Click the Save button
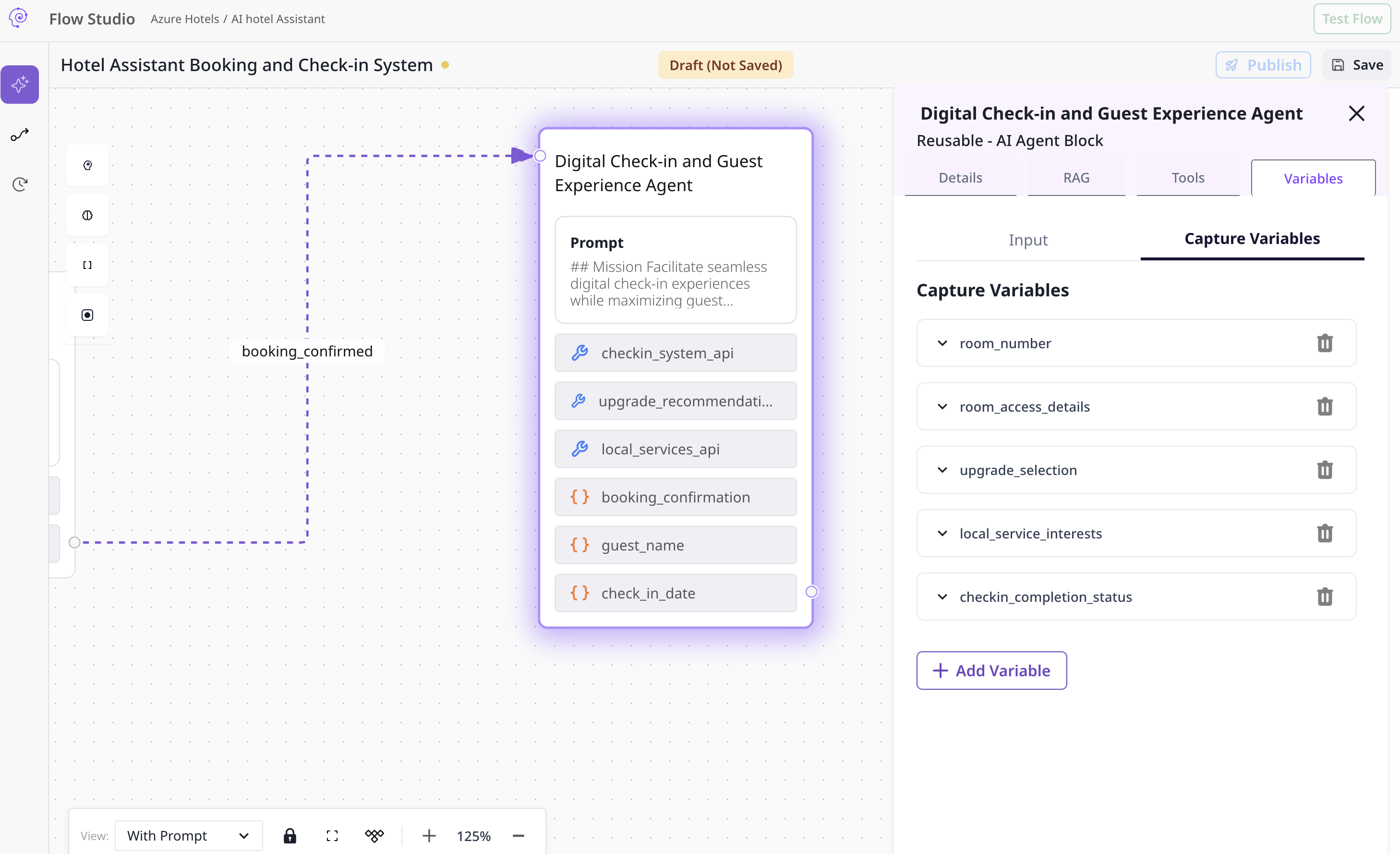 [x=1357, y=65]
